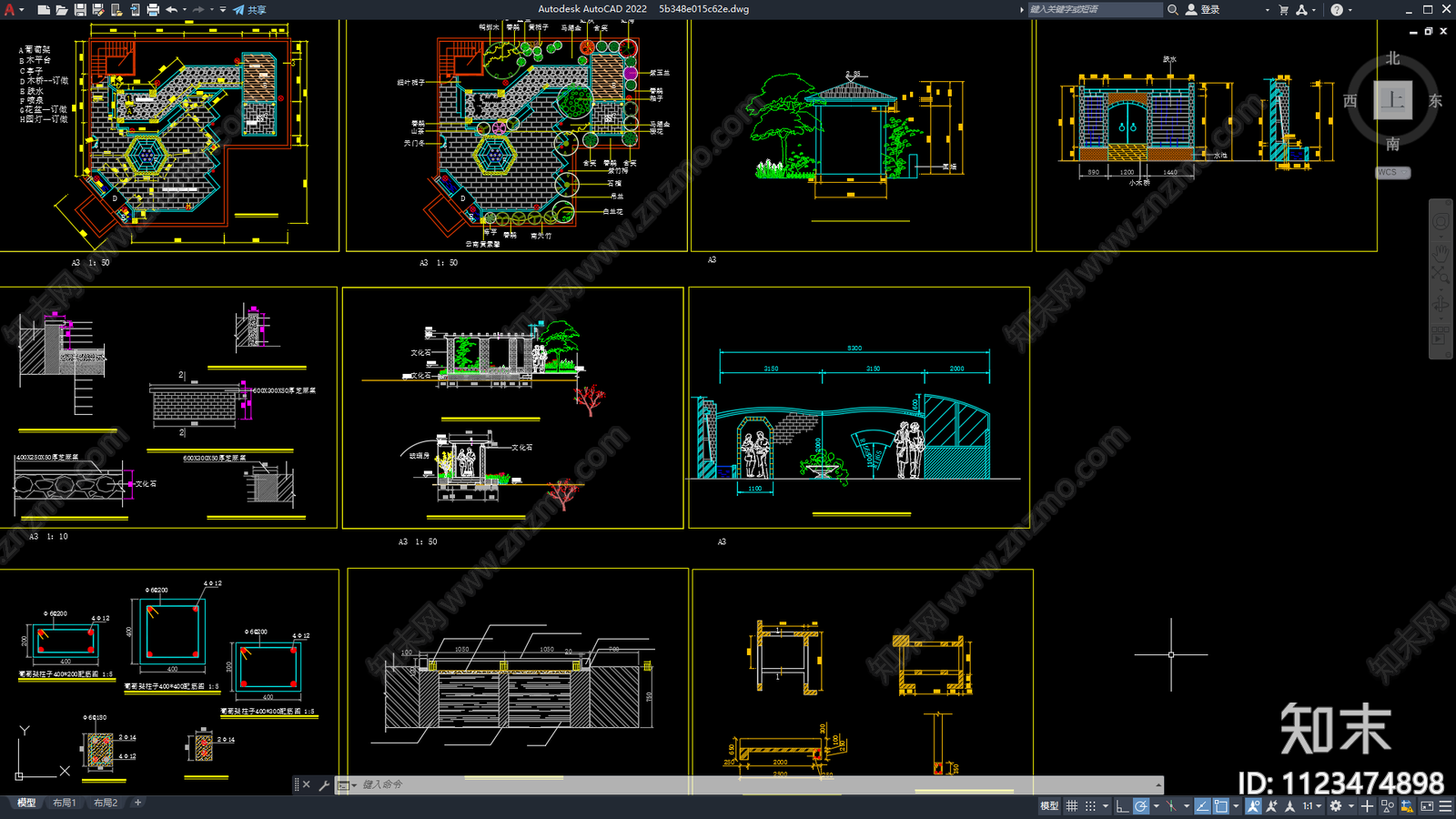Screen dimensions: 1456x819
Task: Click the magnifier search icon
Action: pyautogui.click(x=1173, y=9)
